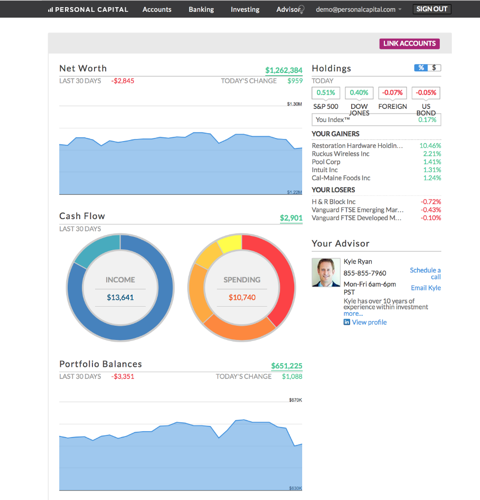
Task: Select the Dow Jones 0.40% index box
Action: [x=359, y=93]
